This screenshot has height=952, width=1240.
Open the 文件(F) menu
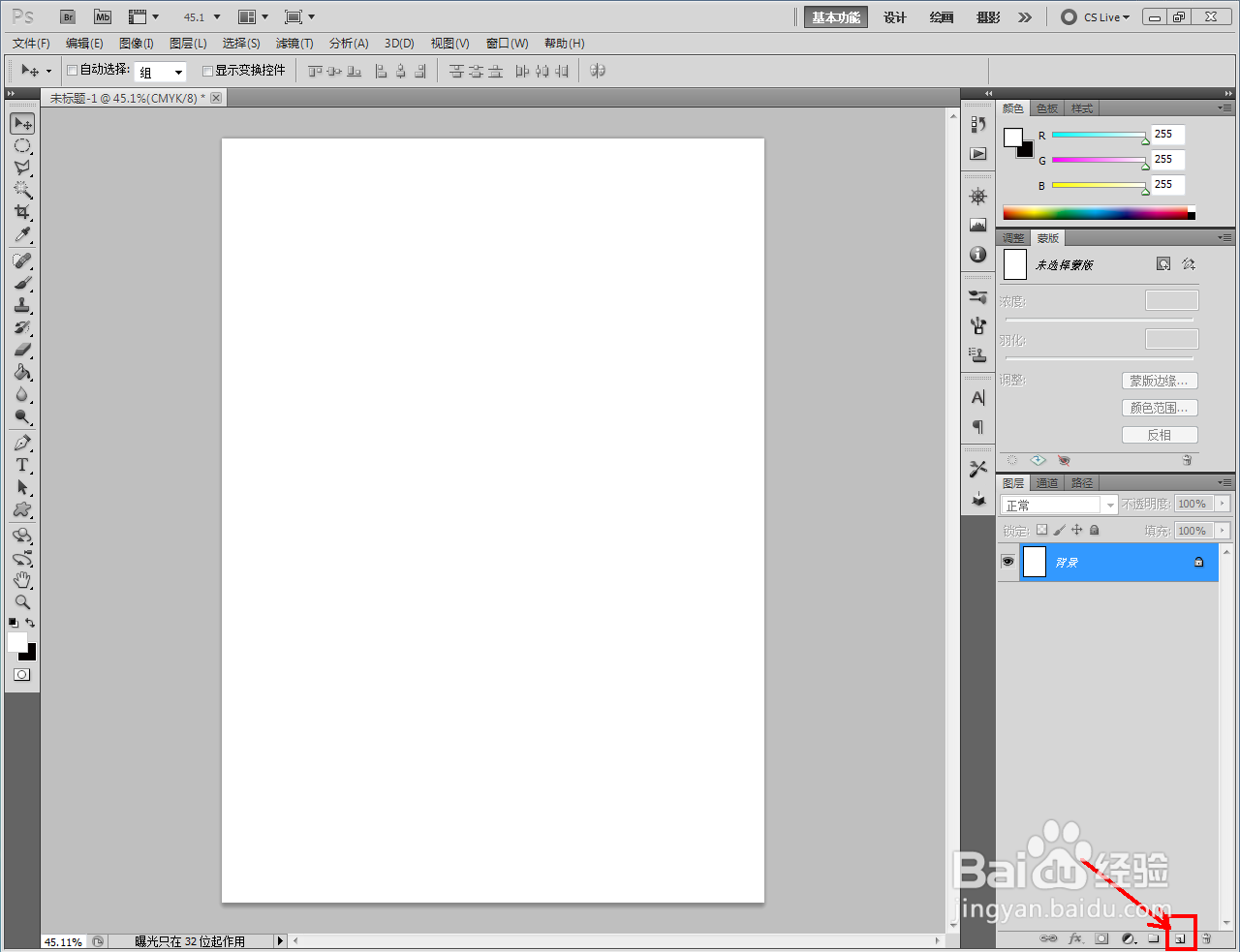point(31,44)
